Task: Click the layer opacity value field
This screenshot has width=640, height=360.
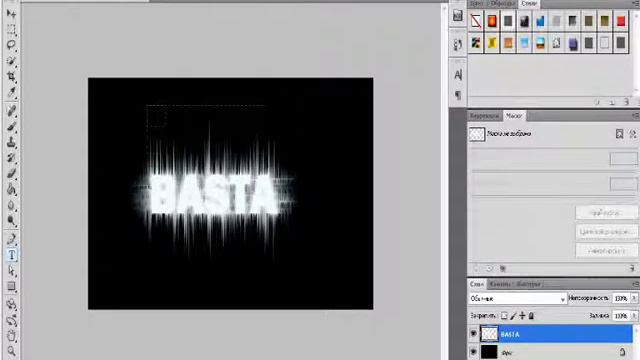Action: (x=620, y=298)
